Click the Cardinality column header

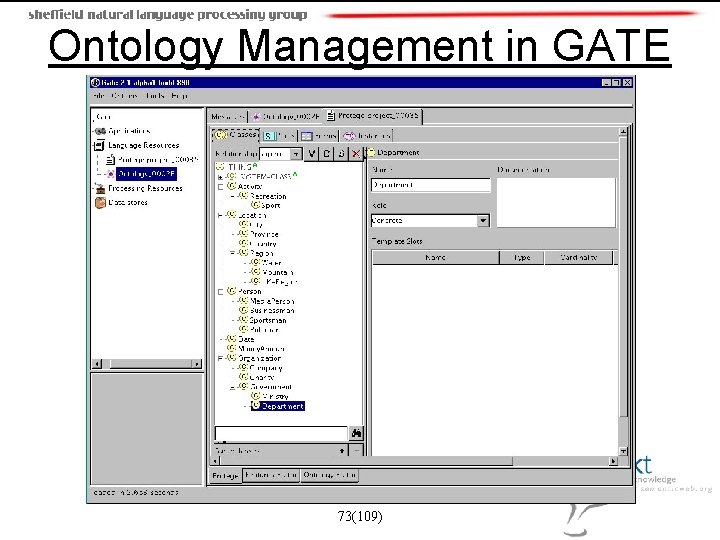tap(579, 258)
